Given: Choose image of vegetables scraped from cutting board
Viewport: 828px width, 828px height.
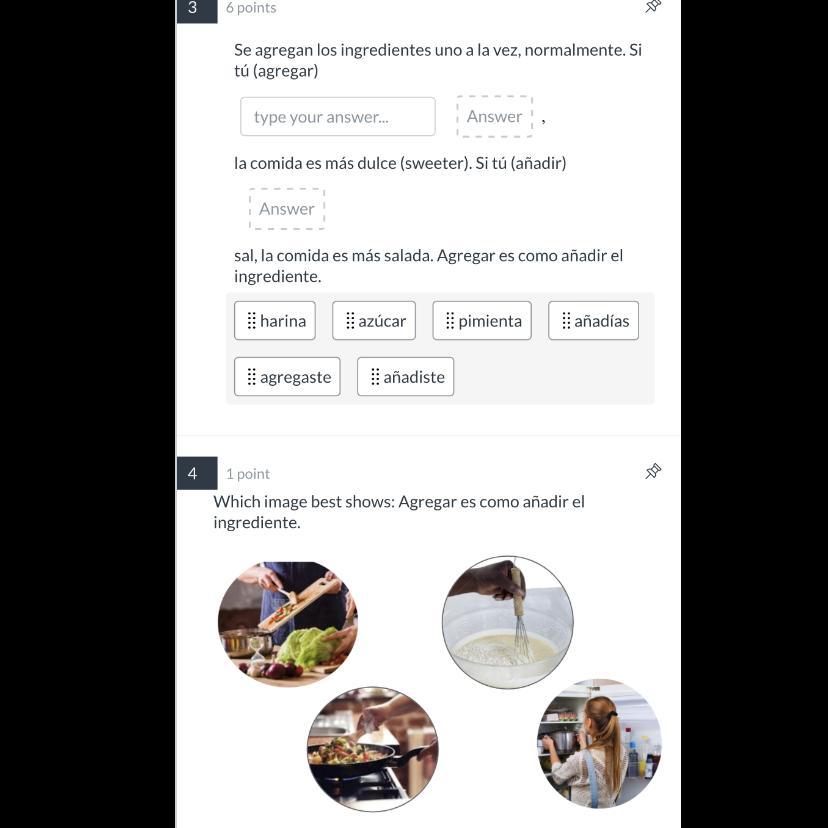Looking at the screenshot, I should click(x=288, y=624).
